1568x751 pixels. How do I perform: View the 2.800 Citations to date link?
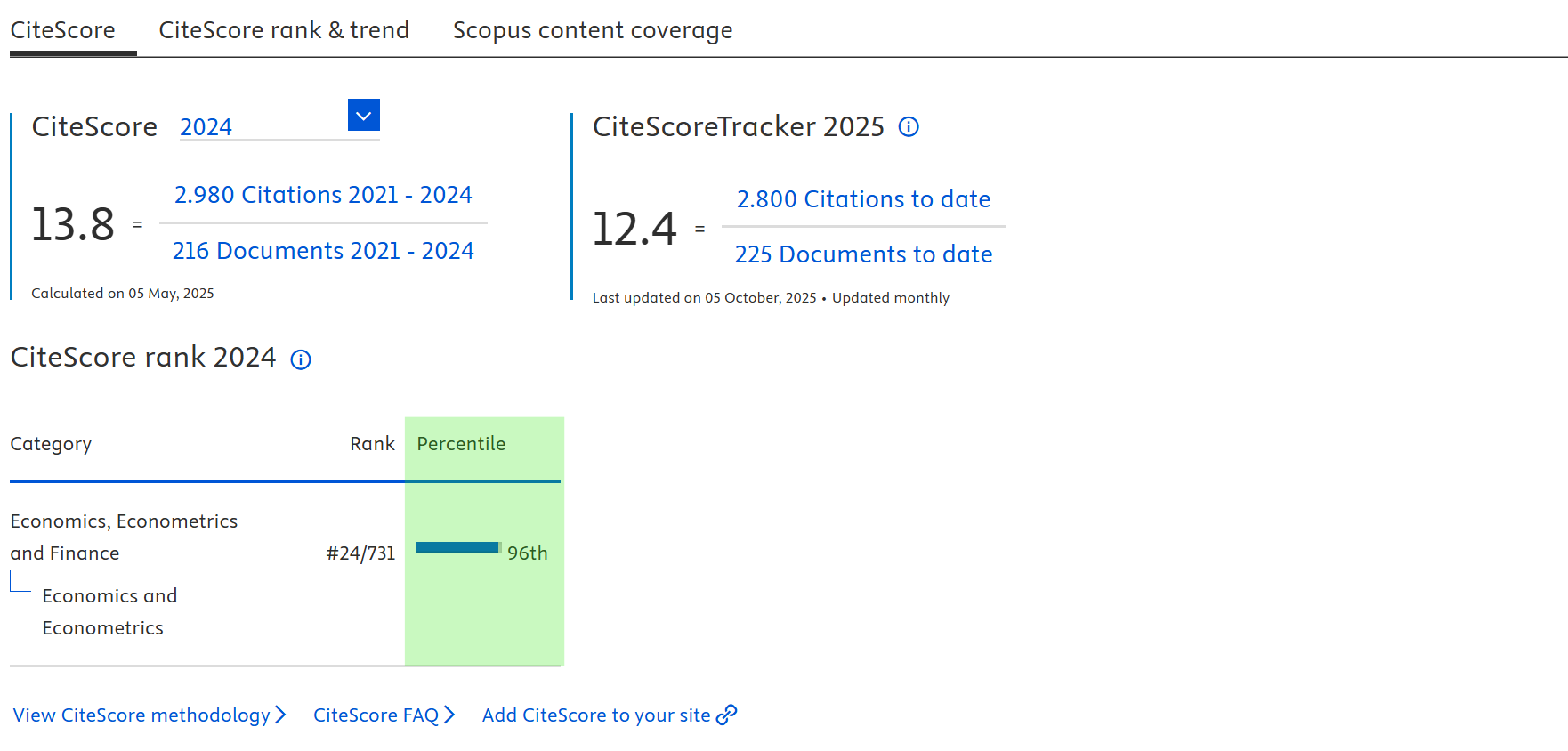tap(863, 199)
